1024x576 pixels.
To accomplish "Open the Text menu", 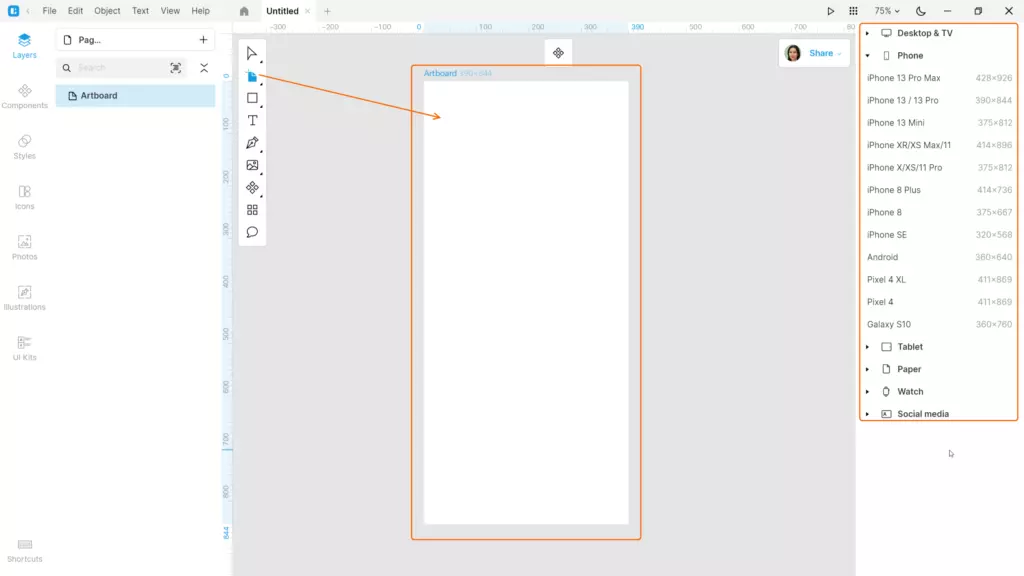I will click(140, 11).
